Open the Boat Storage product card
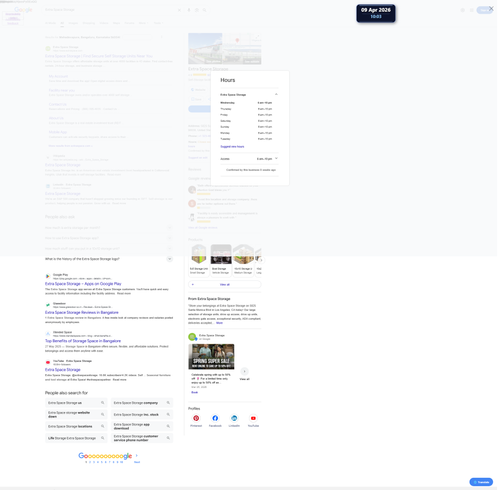This screenshot has height=490, width=500. (x=221, y=260)
